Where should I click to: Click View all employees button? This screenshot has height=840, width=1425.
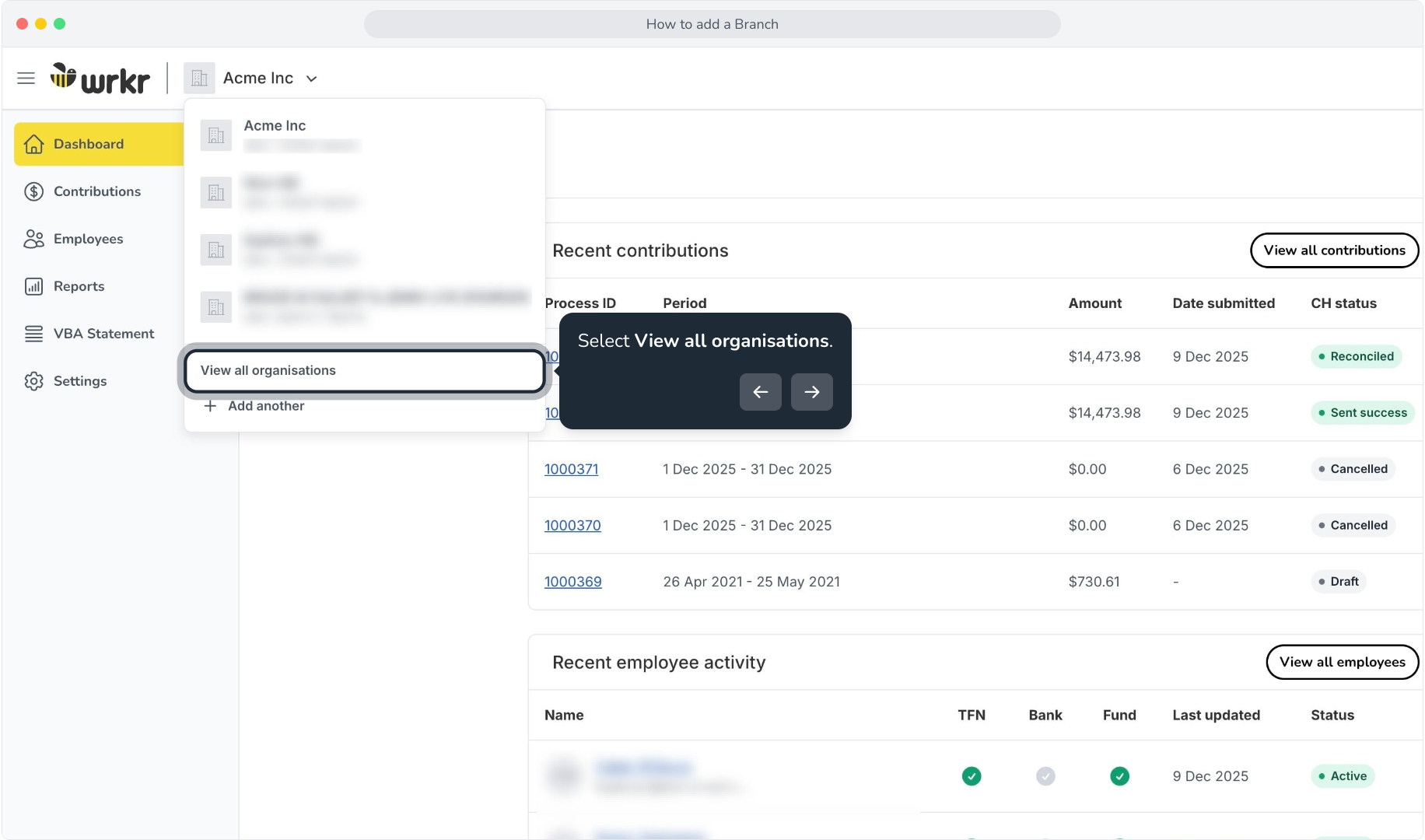pos(1342,662)
